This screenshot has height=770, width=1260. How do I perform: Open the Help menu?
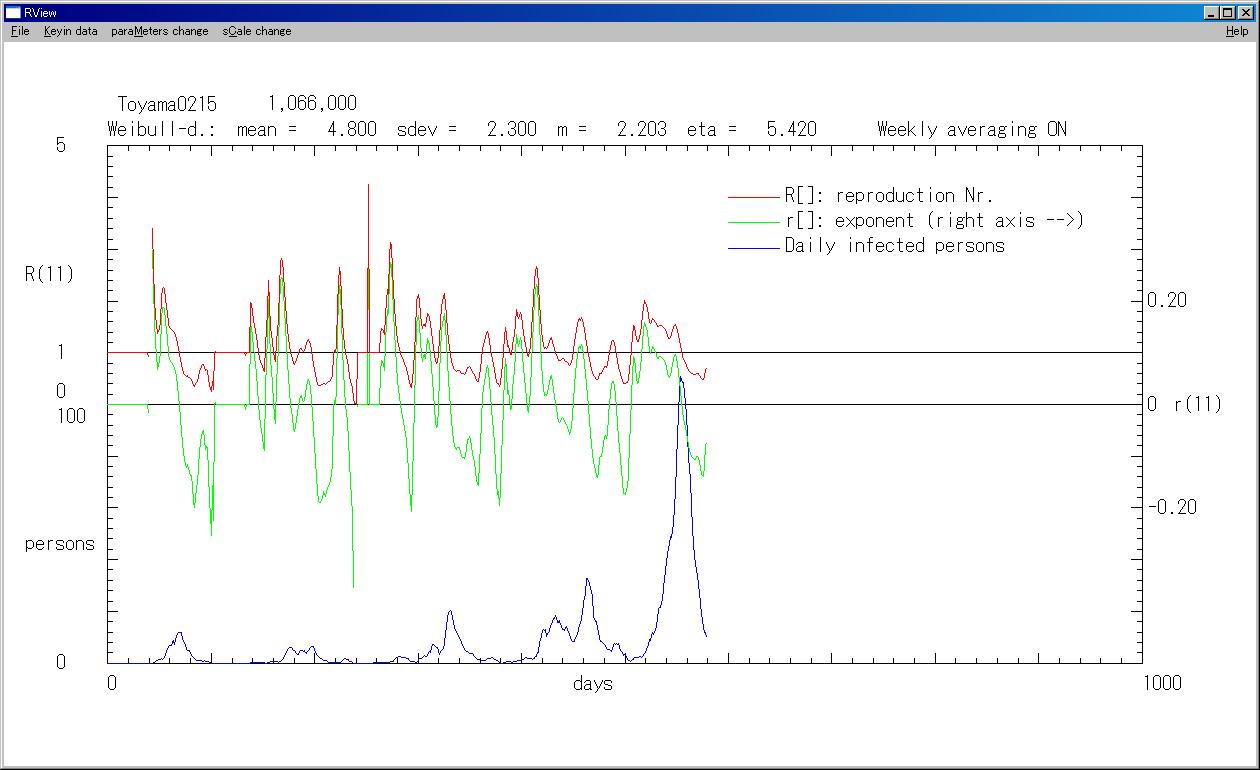(x=1237, y=31)
